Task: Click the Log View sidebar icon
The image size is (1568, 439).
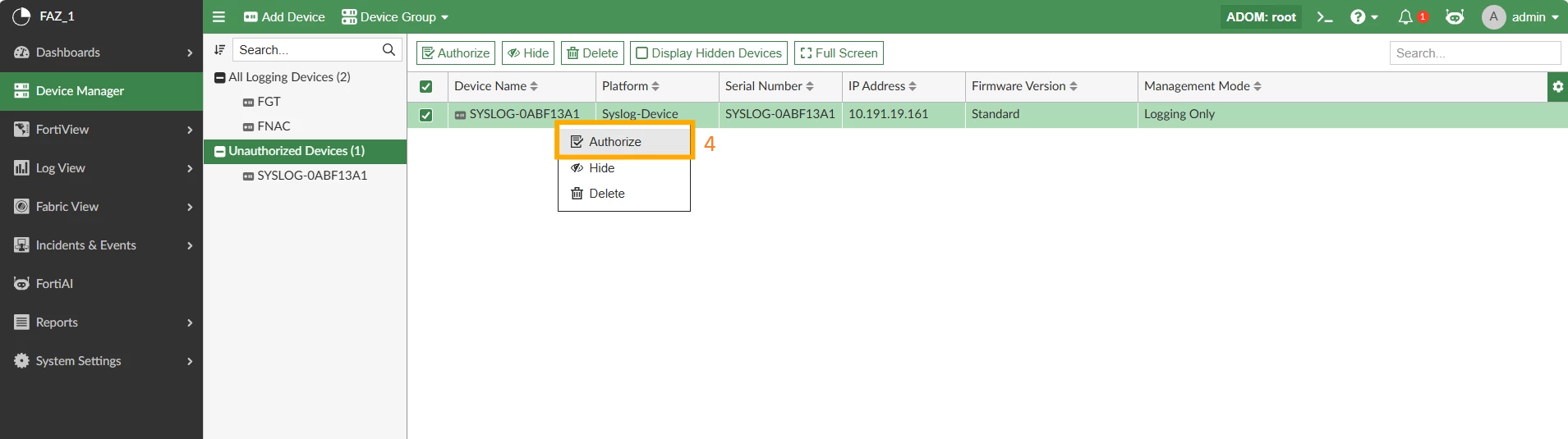Action: [x=21, y=168]
